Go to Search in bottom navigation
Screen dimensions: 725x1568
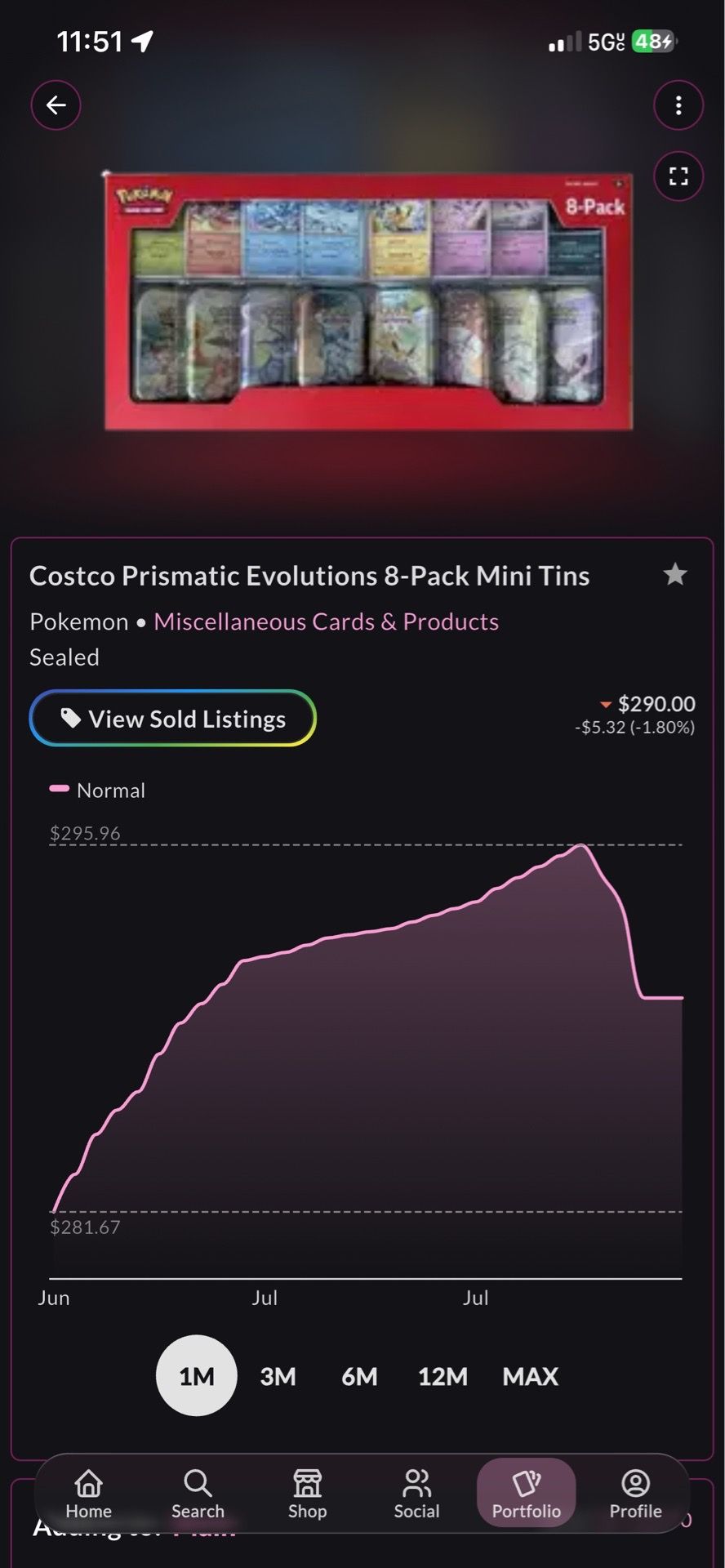point(198,1494)
